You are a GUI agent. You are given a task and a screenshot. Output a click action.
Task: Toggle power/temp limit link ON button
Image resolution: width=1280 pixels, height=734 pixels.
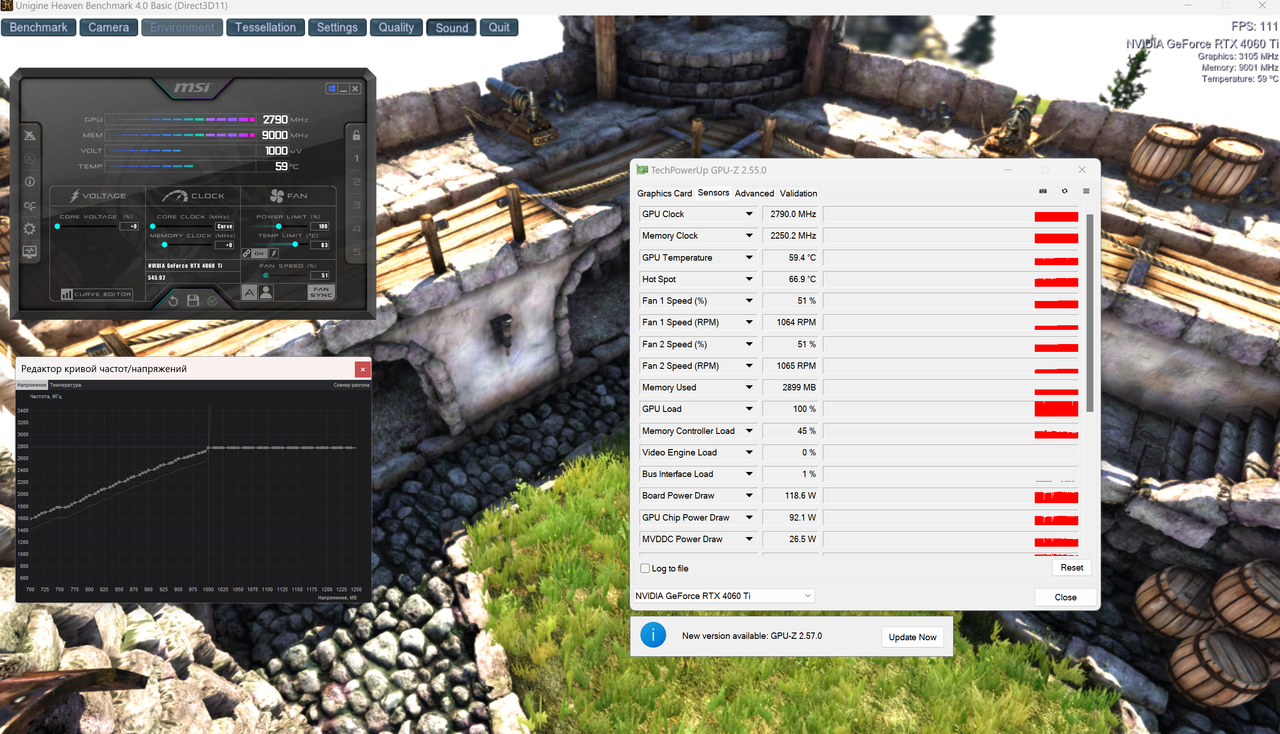click(x=259, y=253)
